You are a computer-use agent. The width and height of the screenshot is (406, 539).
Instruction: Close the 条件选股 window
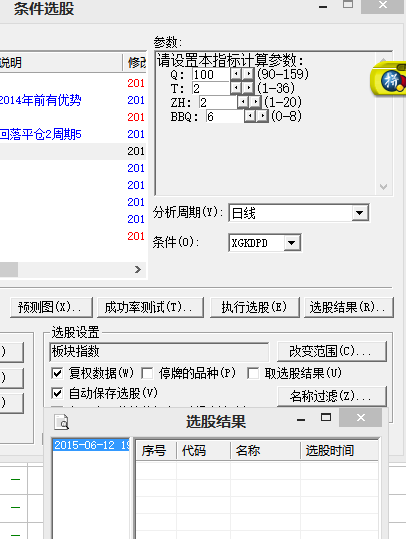383,6
